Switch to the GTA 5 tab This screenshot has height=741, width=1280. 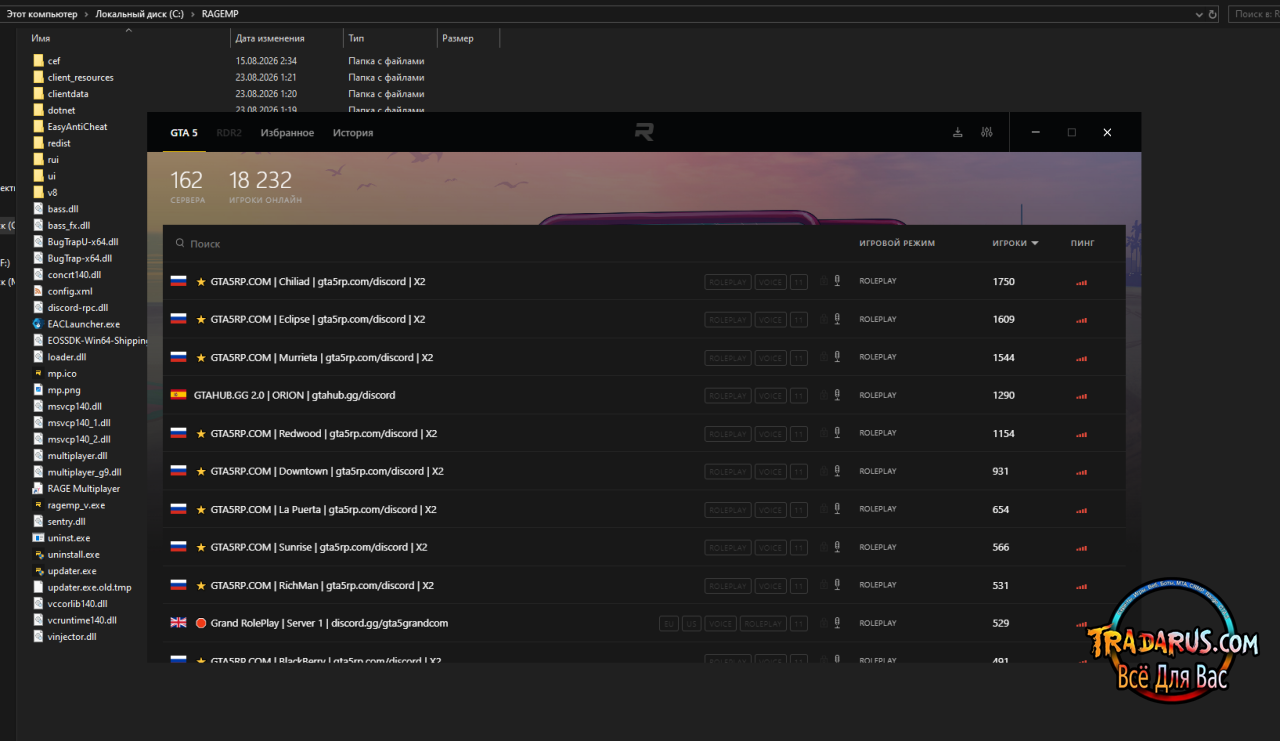click(x=183, y=133)
